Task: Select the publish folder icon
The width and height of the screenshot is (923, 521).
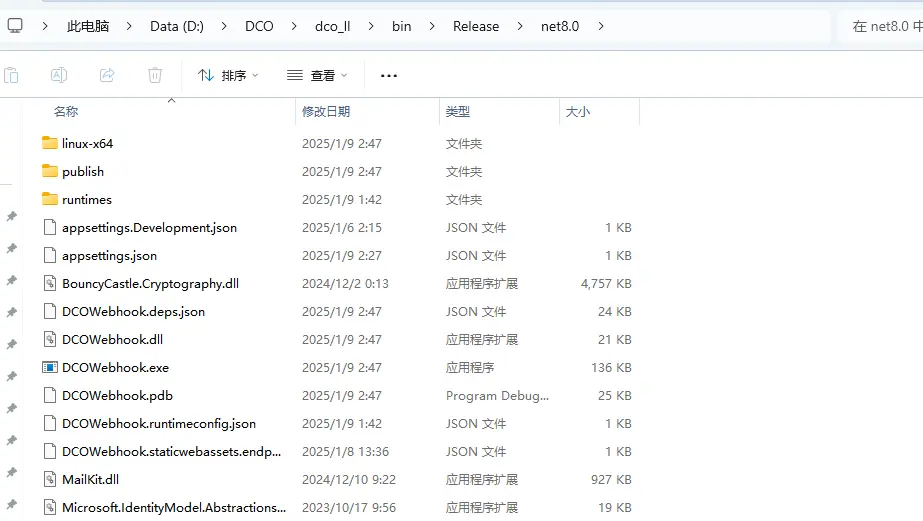Action: (50, 171)
